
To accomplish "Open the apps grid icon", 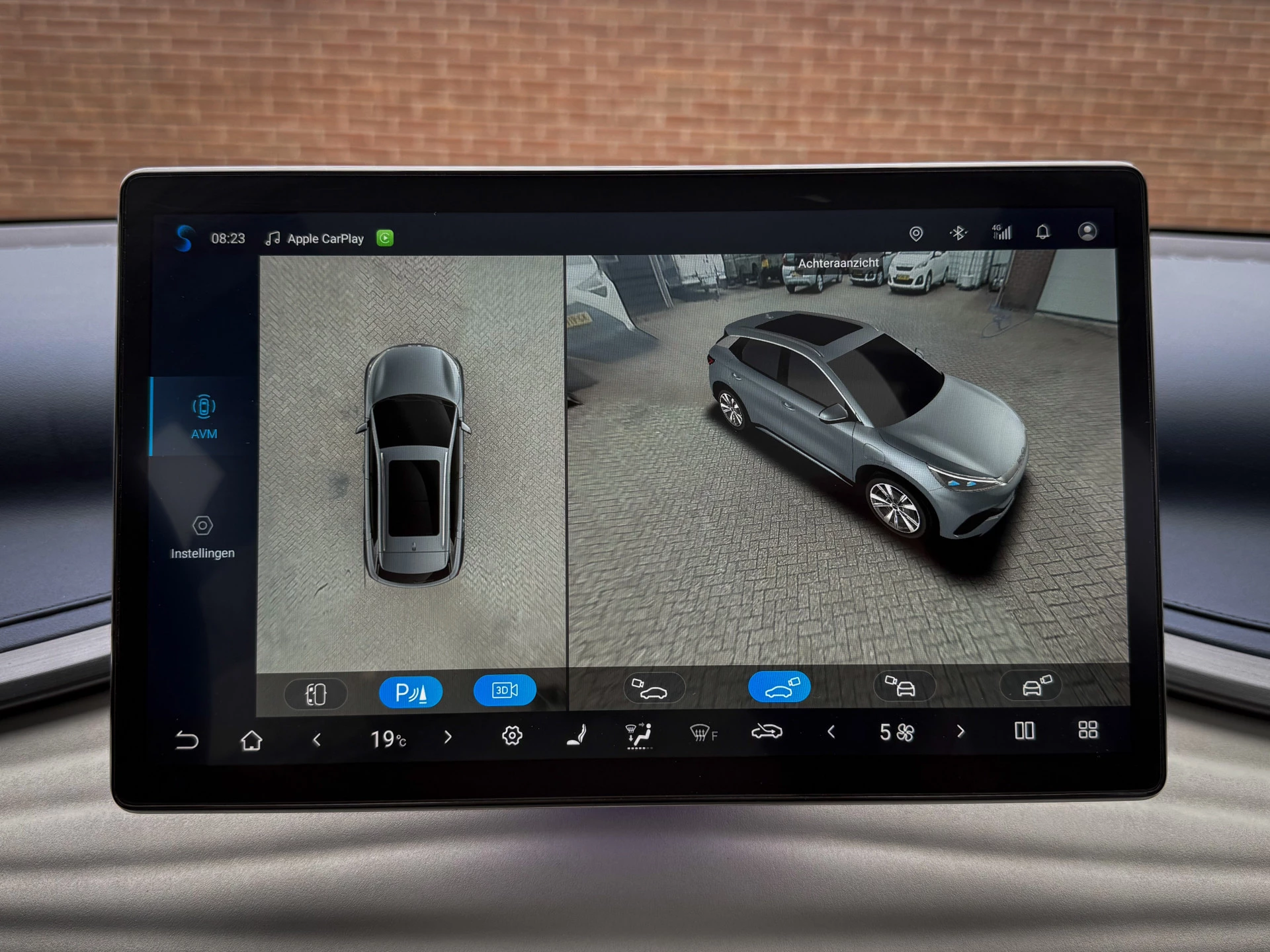I will click(x=1088, y=730).
